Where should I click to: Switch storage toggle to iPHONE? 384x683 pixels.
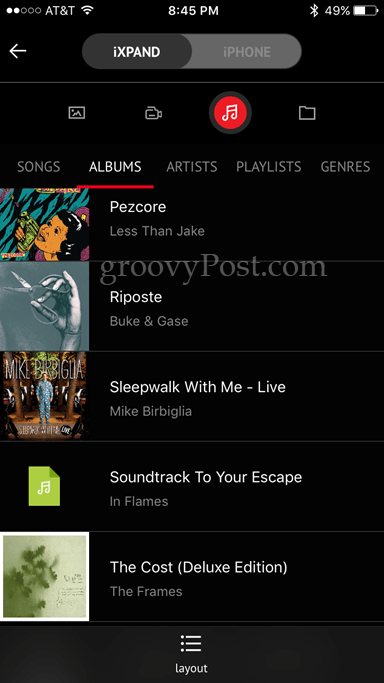[x=246, y=52]
